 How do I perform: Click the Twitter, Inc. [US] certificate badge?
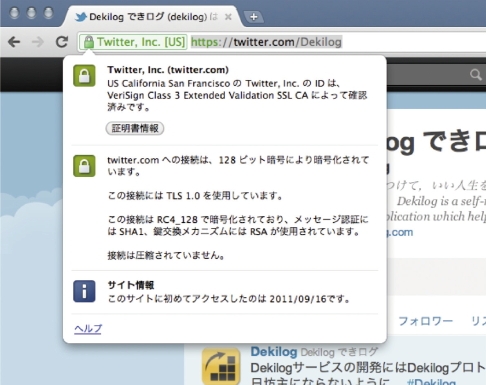[133, 42]
